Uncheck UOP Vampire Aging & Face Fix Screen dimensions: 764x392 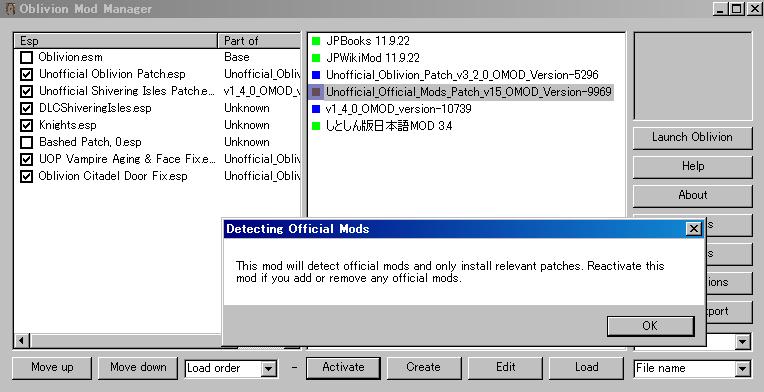(x=26, y=159)
